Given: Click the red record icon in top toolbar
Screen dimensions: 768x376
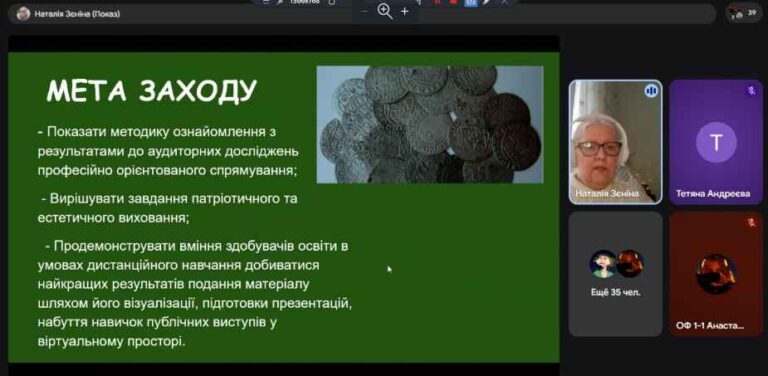Looking at the screenshot, I should coord(453,2).
